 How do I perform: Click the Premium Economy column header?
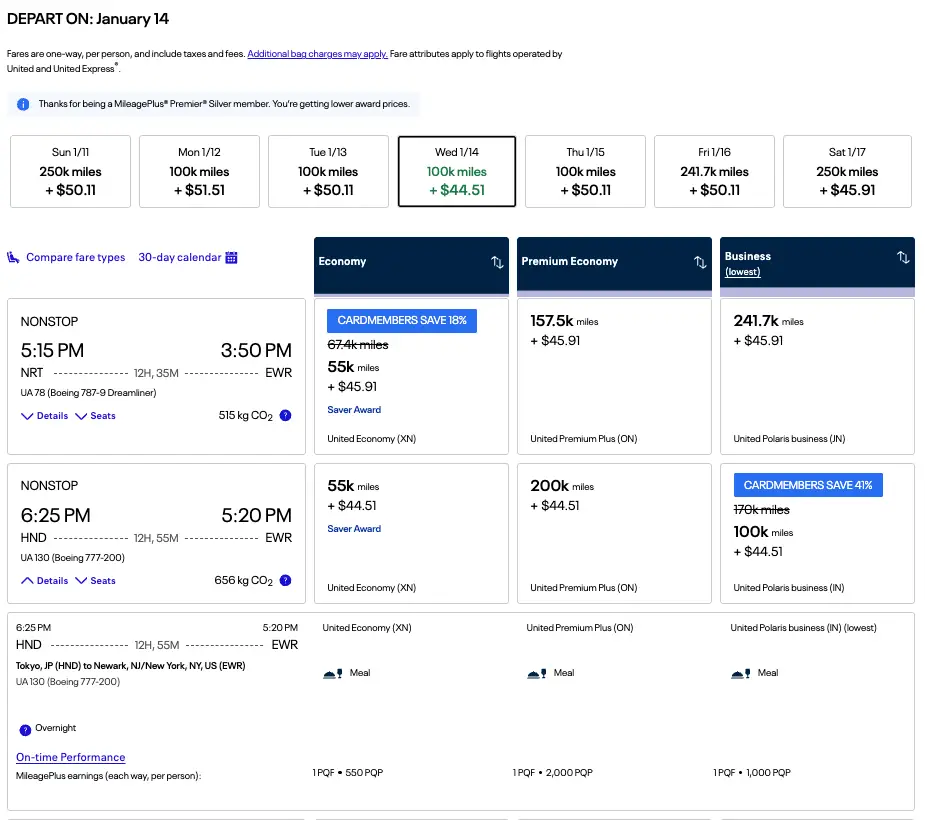point(614,265)
